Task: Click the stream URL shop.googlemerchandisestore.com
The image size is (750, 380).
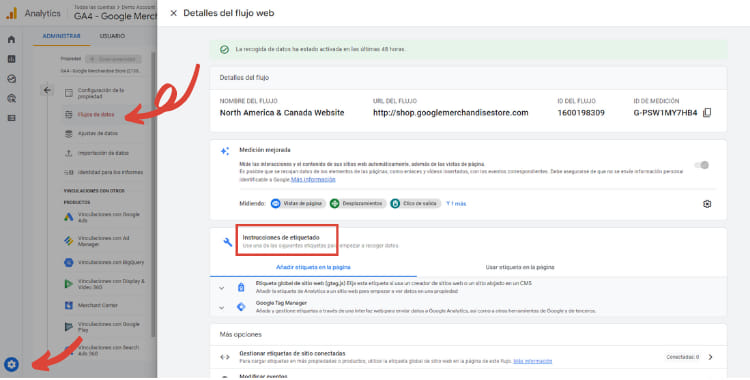Action: pyautogui.click(x=451, y=113)
